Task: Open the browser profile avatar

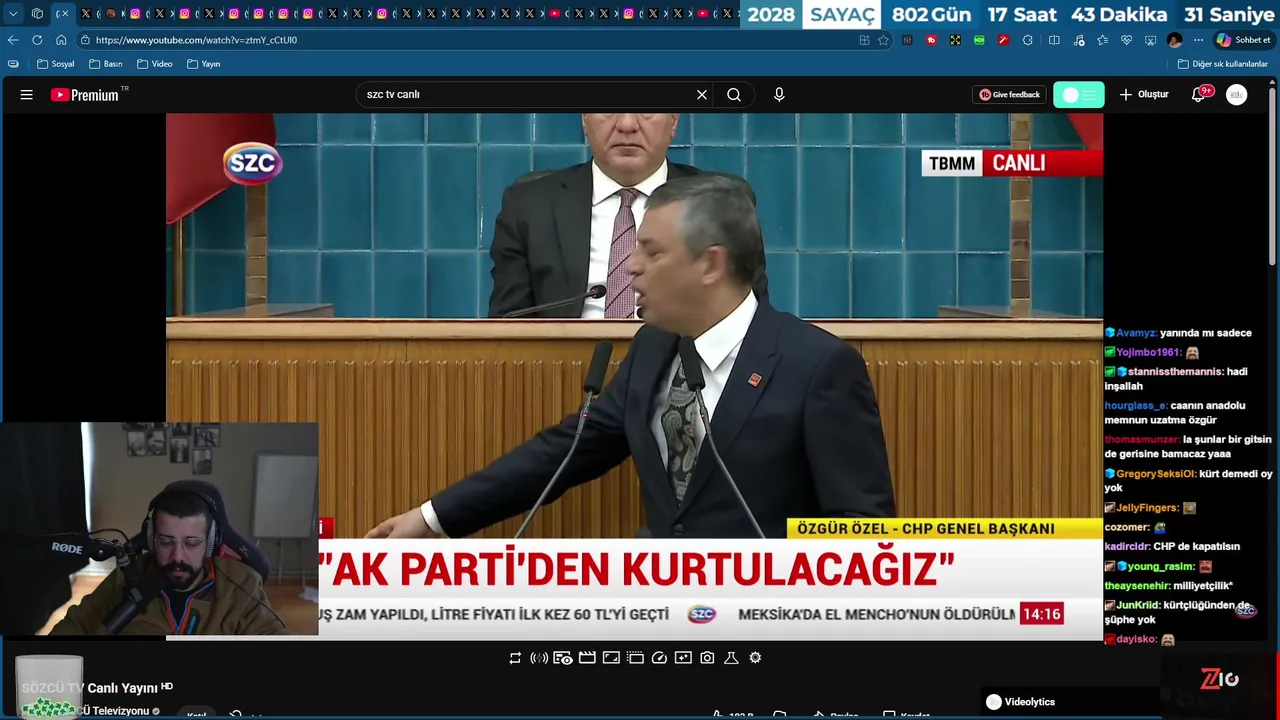Action: (1174, 40)
